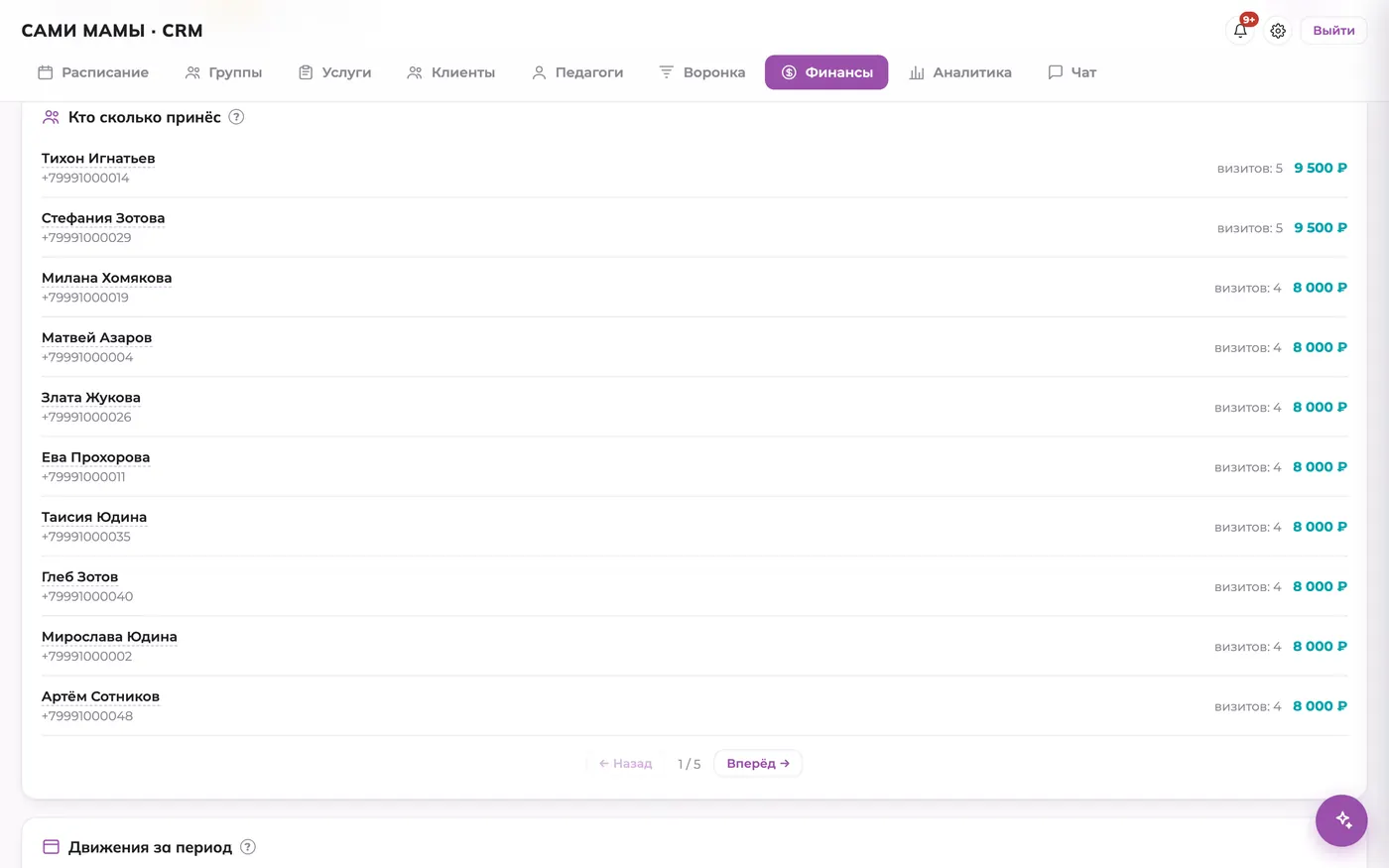Switch to the Педагоги tab
This screenshot has height=868, width=1389.
577,72
